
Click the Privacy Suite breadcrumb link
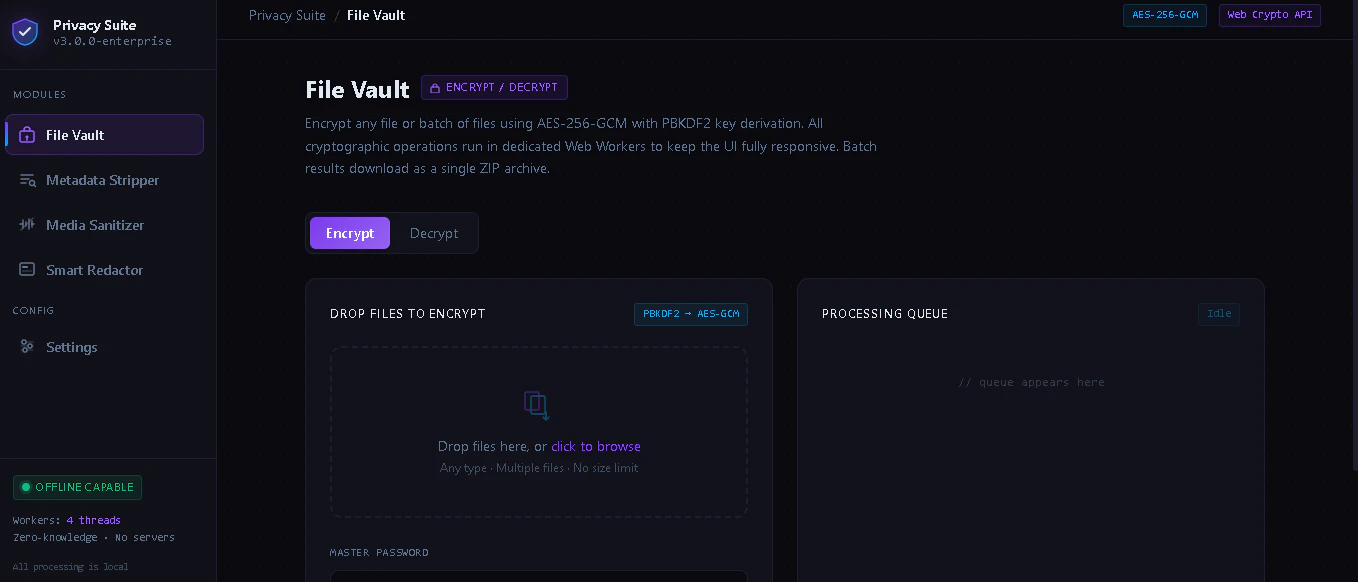click(287, 15)
